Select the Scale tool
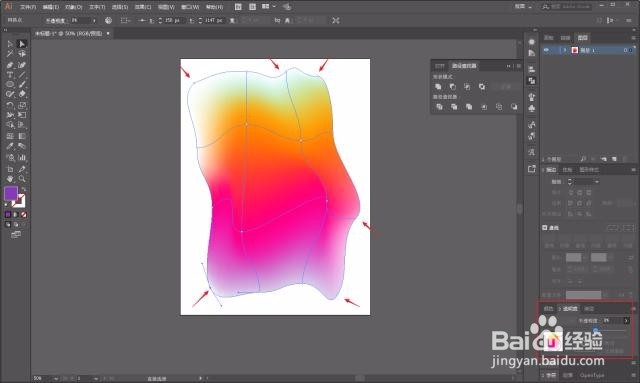Image resolution: width=640 pixels, height=383 pixels. pyautogui.click(x=22, y=105)
